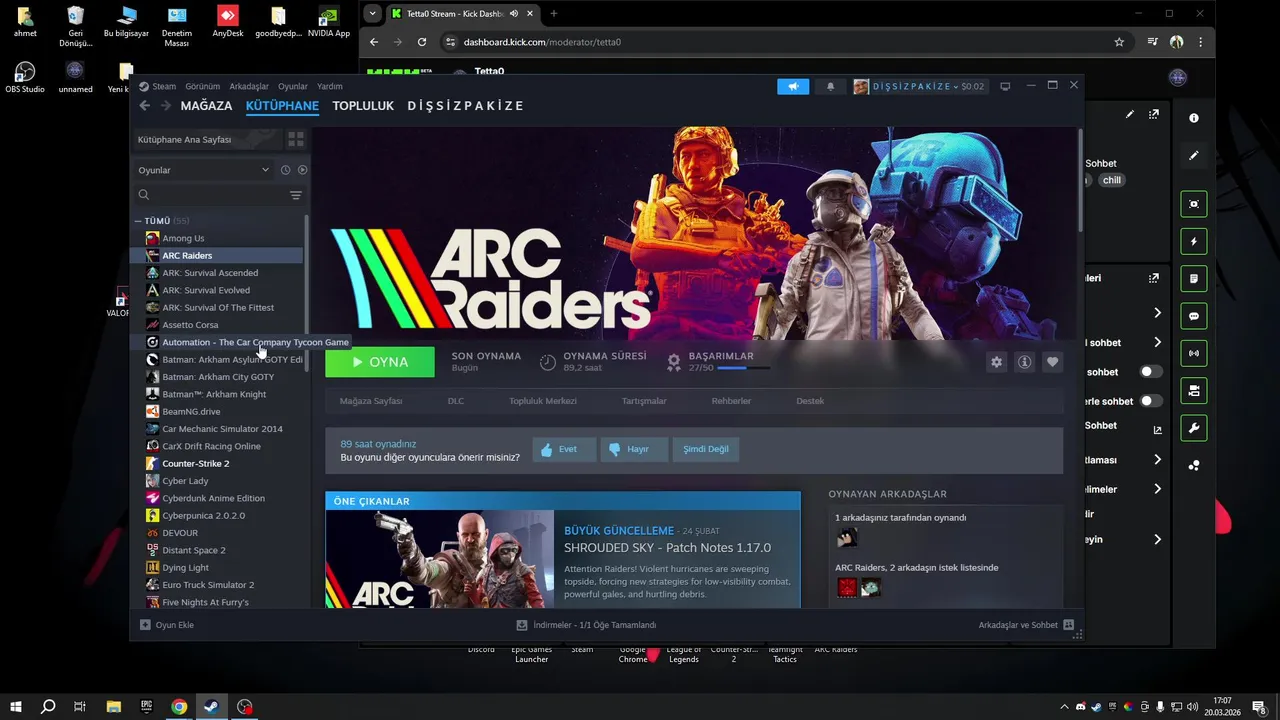Switch Steam library to grid view icon
Screen dimensions: 1280x720
coord(295,139)
